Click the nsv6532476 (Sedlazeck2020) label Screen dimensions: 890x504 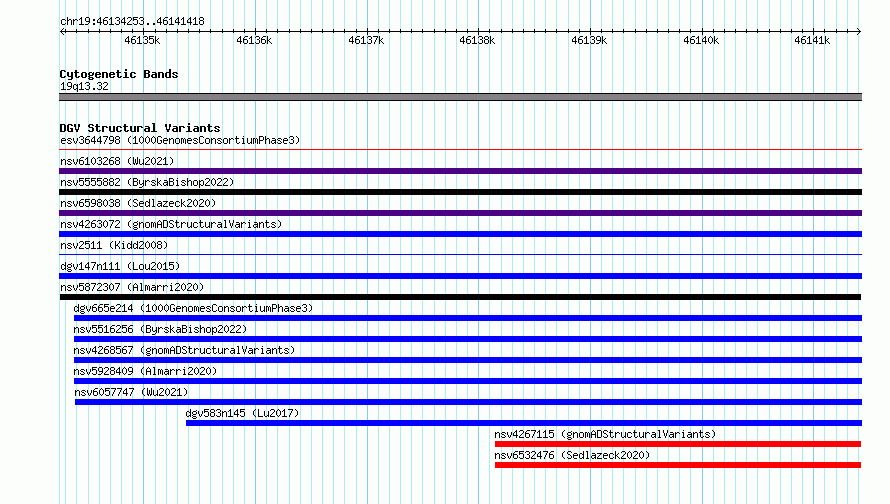point(572,455)
